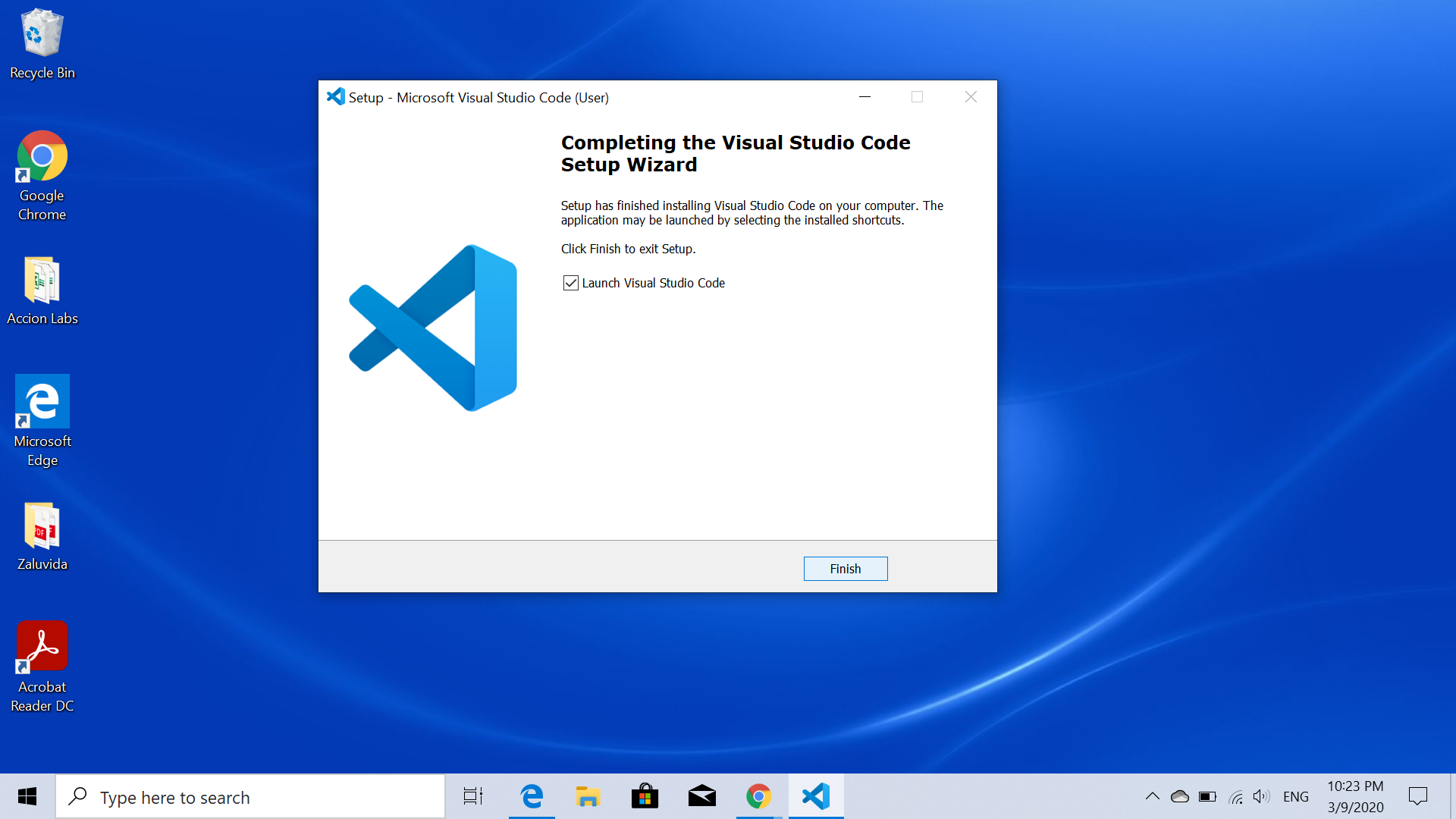1456x819 pixels.
Task: Select the Acrobat Reader DC shortcut
Action: (42, 667)
